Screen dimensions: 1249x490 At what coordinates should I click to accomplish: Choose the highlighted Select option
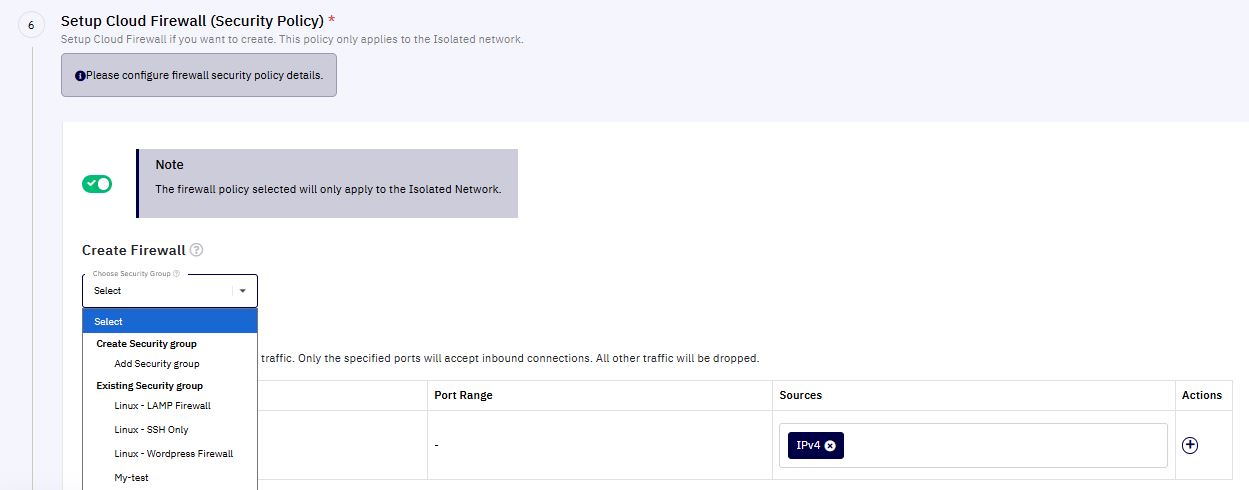[x=170, y=321]
